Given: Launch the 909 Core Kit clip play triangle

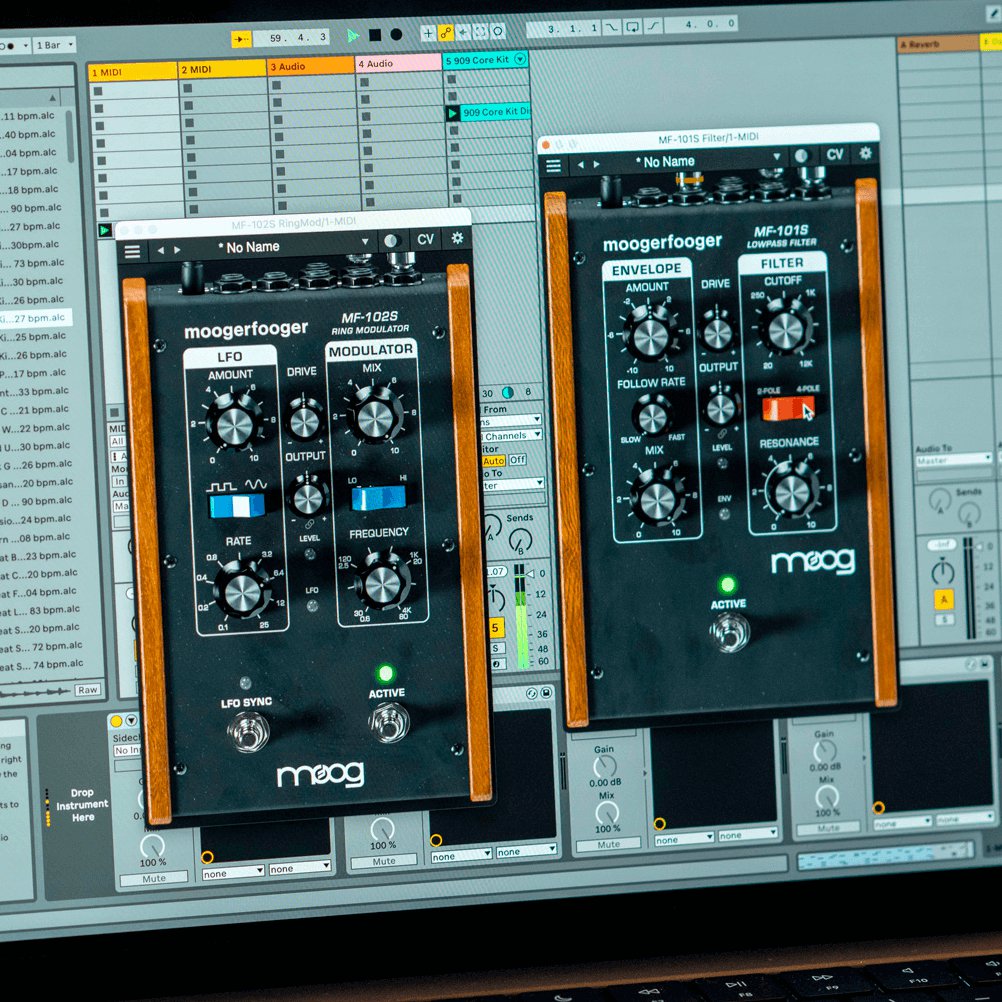Looking at the screenshot, I should pyautogui.click(x=453, y=113).
